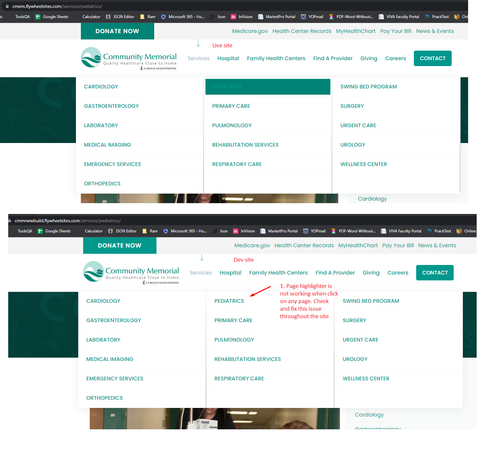Open the Careers menu on the dev site

coord(398,273)
